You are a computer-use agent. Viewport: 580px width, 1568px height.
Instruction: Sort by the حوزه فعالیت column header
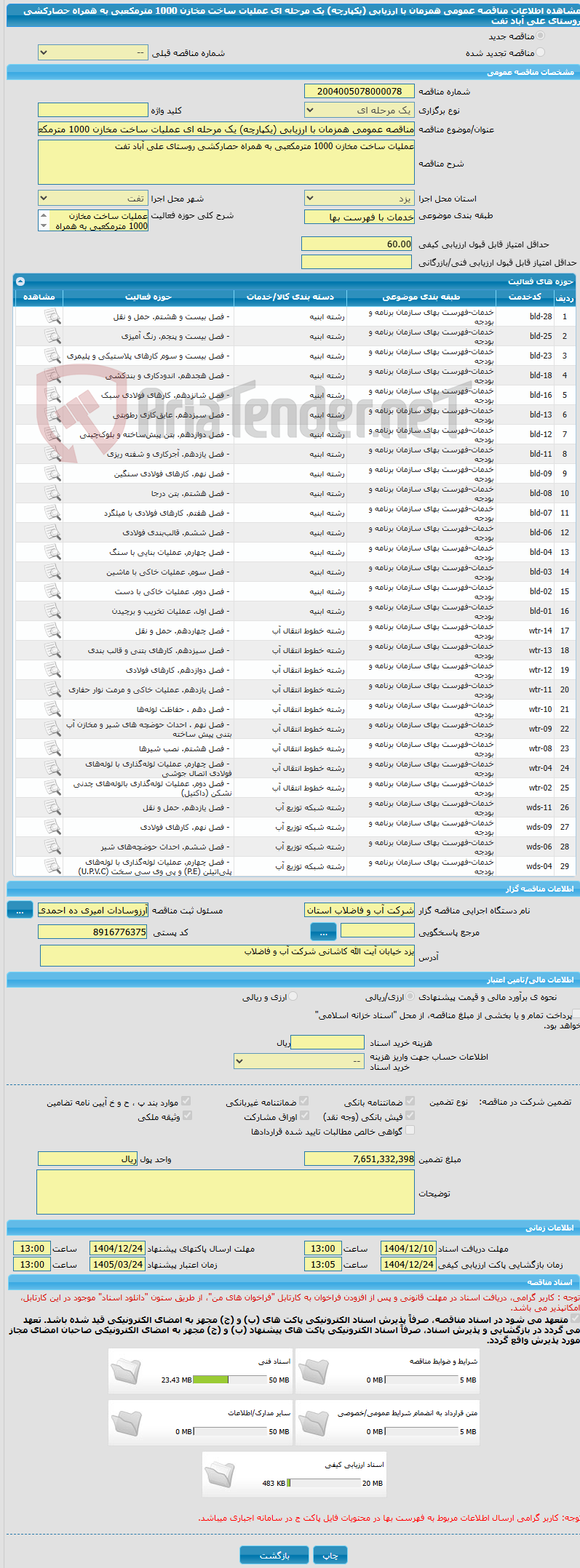pyautogui.click(x=148, y=297)
